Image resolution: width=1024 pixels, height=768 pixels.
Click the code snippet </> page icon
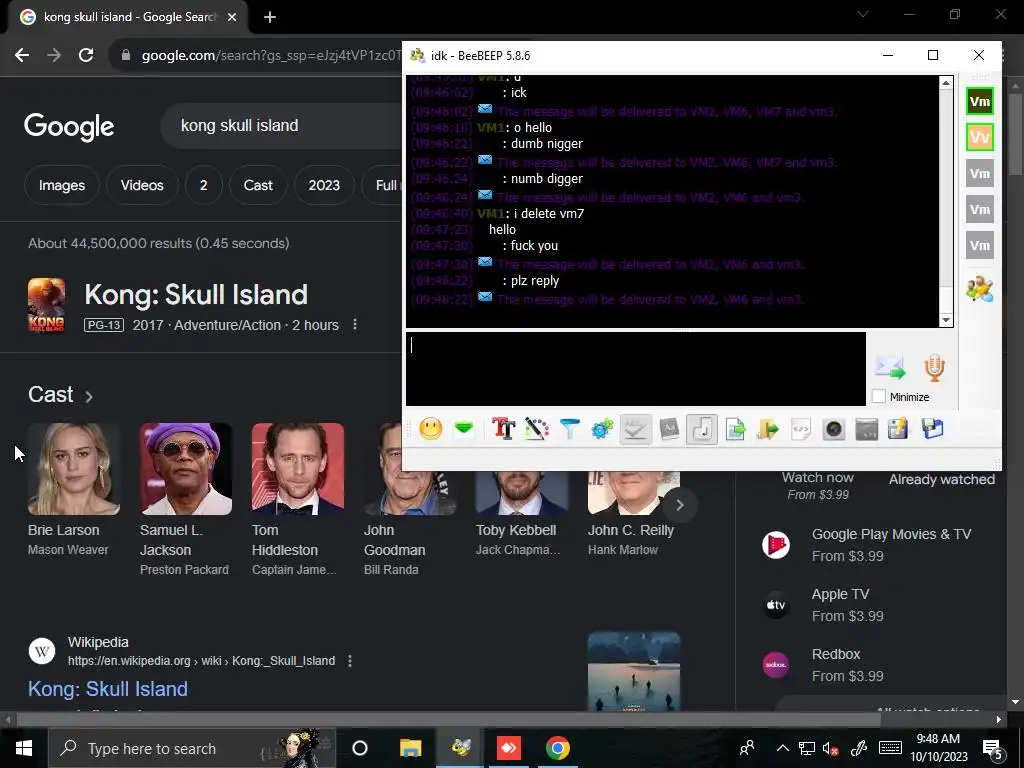click(801, 429)
